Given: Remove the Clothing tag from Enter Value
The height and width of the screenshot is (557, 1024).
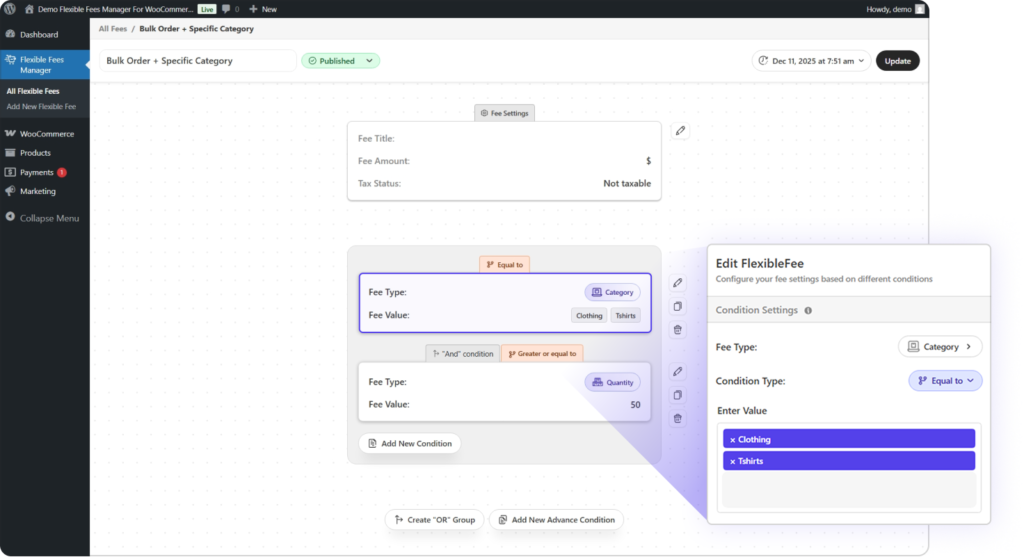Looking at the screenshot, I should click(x=732, y=440).
